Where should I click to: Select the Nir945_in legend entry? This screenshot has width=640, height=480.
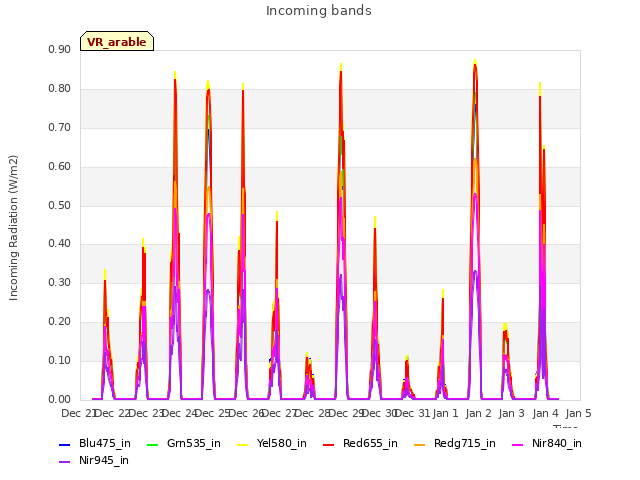point(94,460)
